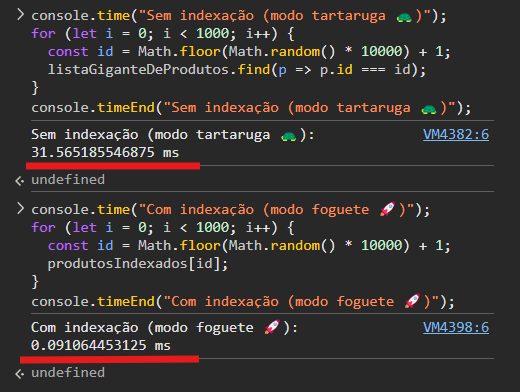The image size is (520, 392).
Task: Click console.timeEnd "Sem indexação" line
Action: click(x=251, y=108)
